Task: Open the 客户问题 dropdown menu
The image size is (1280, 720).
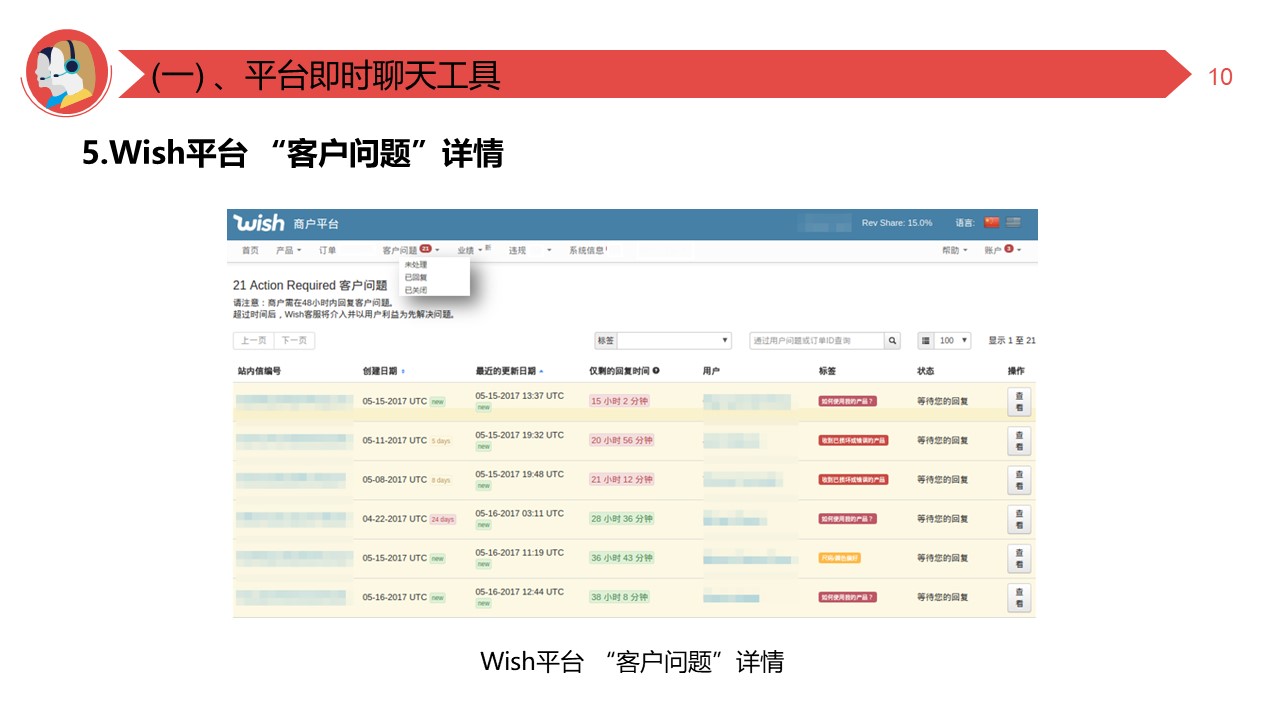Action: coord(411,250)
